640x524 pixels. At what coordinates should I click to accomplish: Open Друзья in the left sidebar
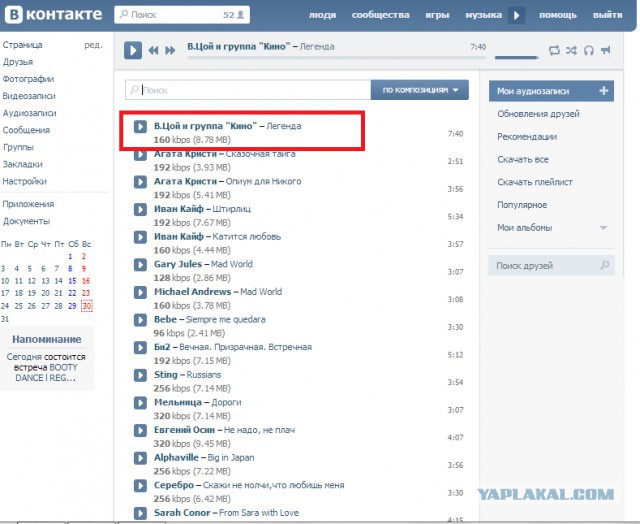[18, 62]
